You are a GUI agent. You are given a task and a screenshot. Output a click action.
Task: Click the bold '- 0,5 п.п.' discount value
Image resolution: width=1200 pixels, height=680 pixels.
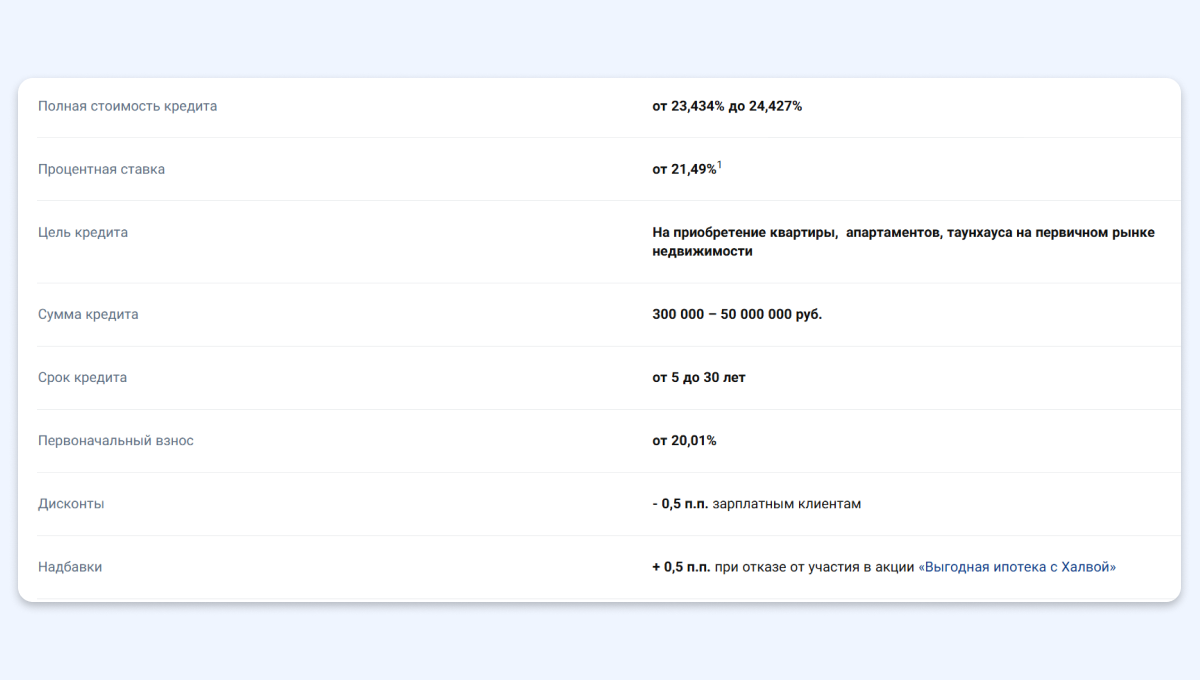pos(680,503)
